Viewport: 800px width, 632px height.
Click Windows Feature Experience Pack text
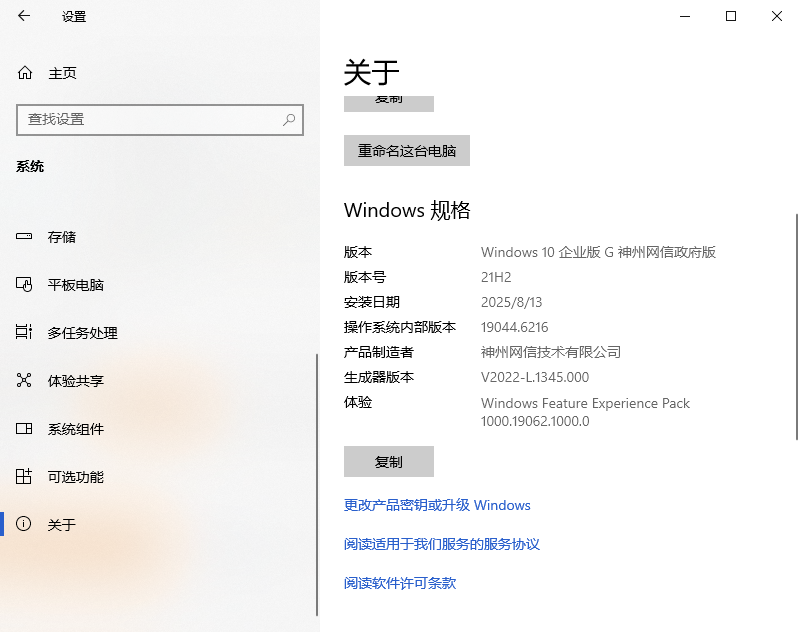(x=585, y=403)
